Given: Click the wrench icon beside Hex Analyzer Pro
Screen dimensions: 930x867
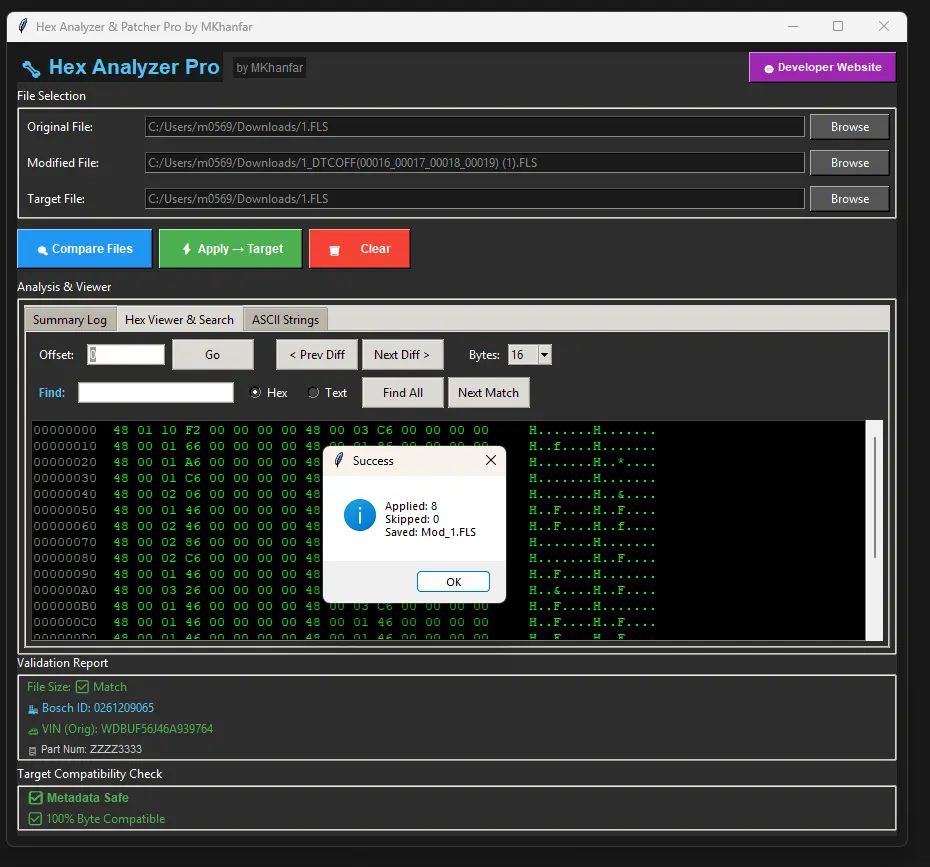Looking at the screenshot, I should pyautogui.click(x=31, y=69).
